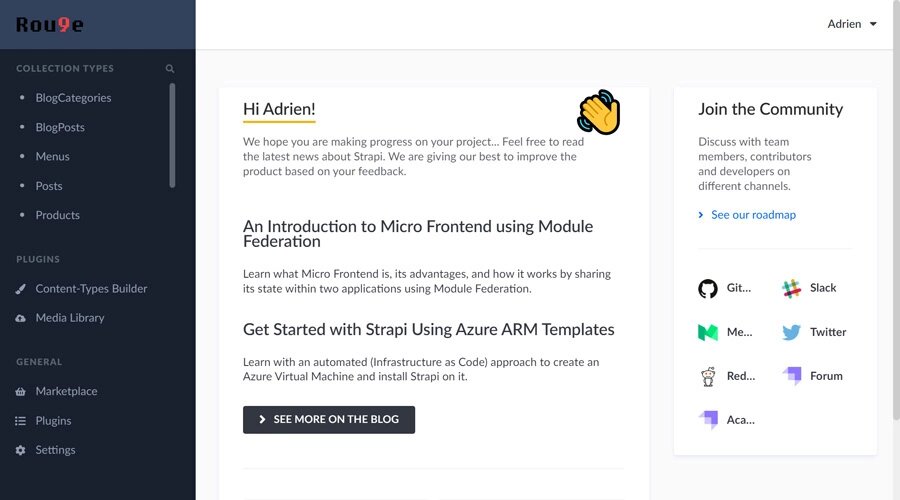Open the Forum icon link
The width and height of the screenshot is (900, 500).
tap(792, 376)
